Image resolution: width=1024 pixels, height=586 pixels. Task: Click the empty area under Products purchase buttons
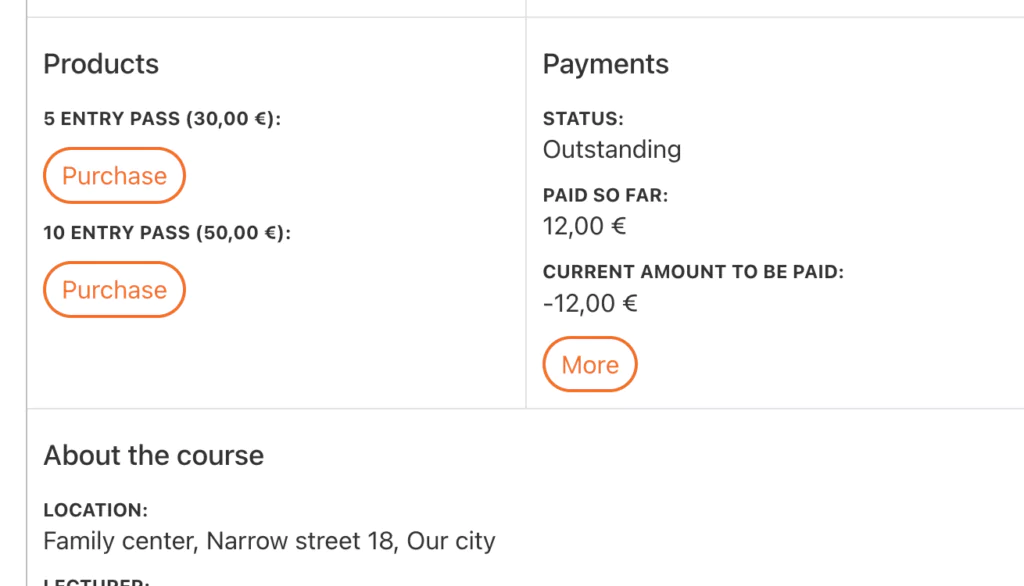click(276, 363)
